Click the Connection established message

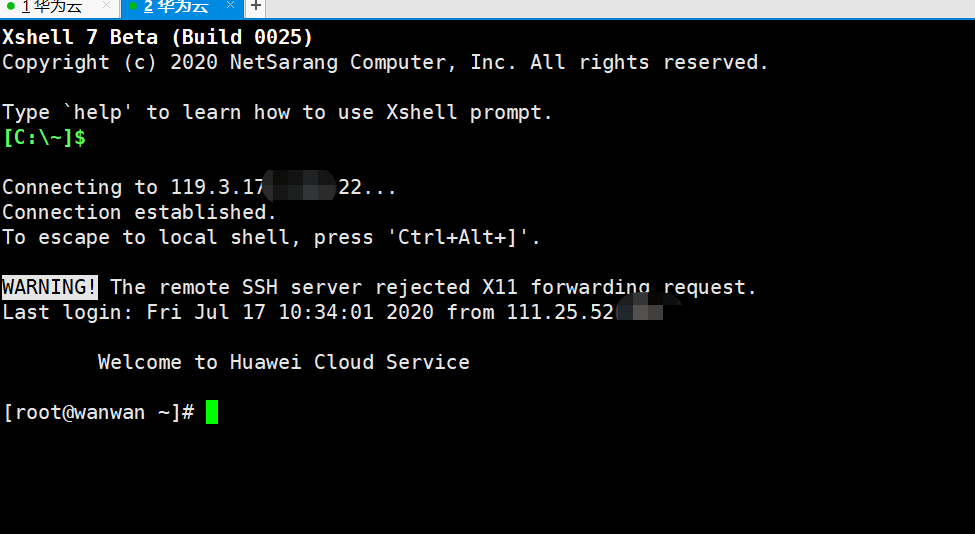(x=139, y=212)
